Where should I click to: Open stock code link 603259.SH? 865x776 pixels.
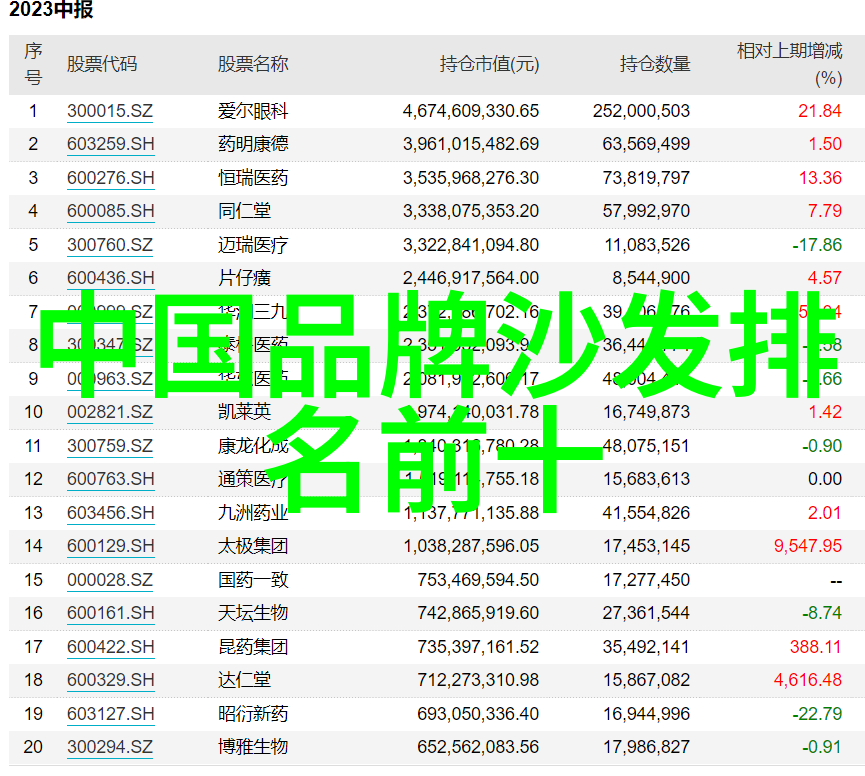pos(110,144)
